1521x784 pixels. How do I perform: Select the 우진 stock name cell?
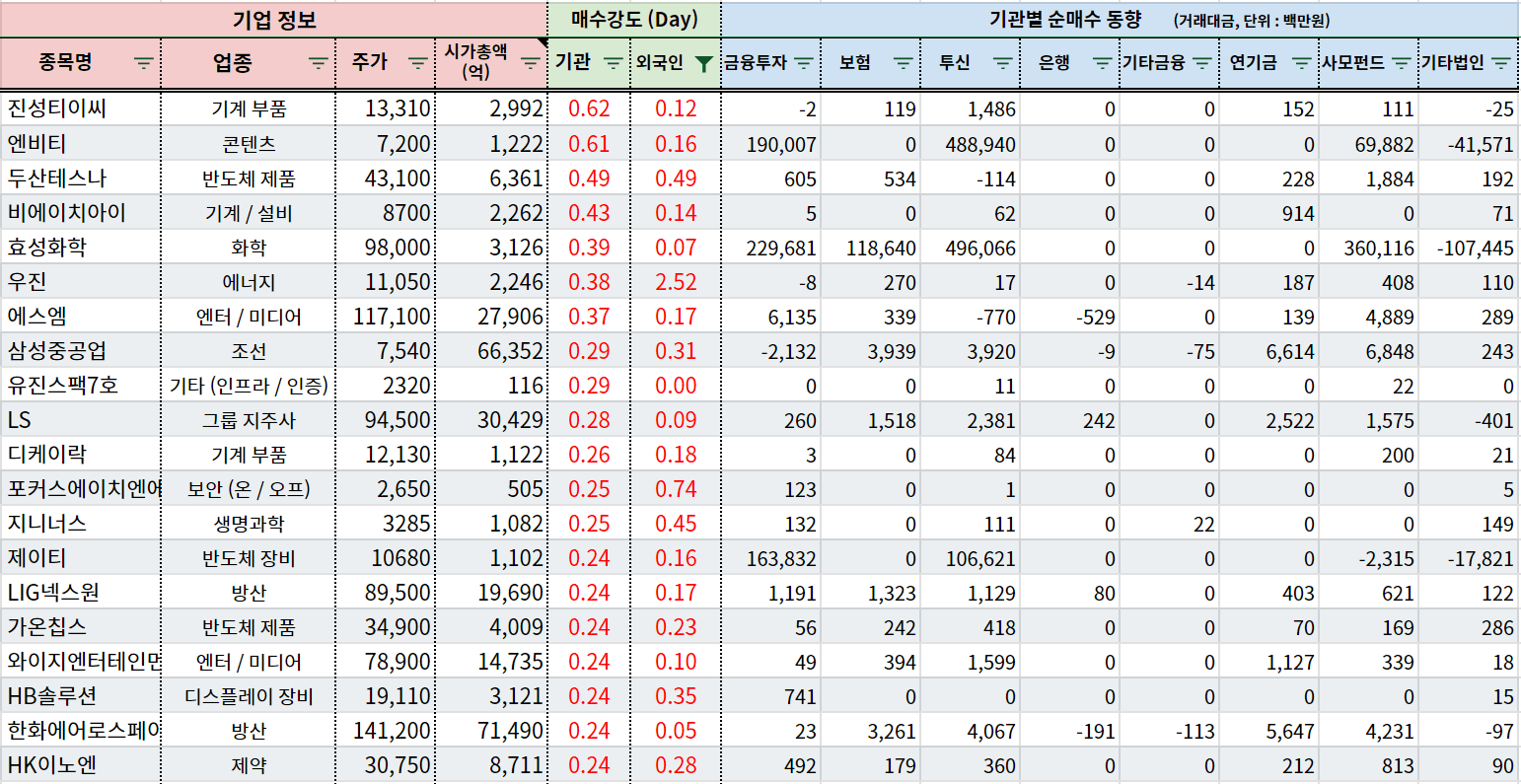81,281
